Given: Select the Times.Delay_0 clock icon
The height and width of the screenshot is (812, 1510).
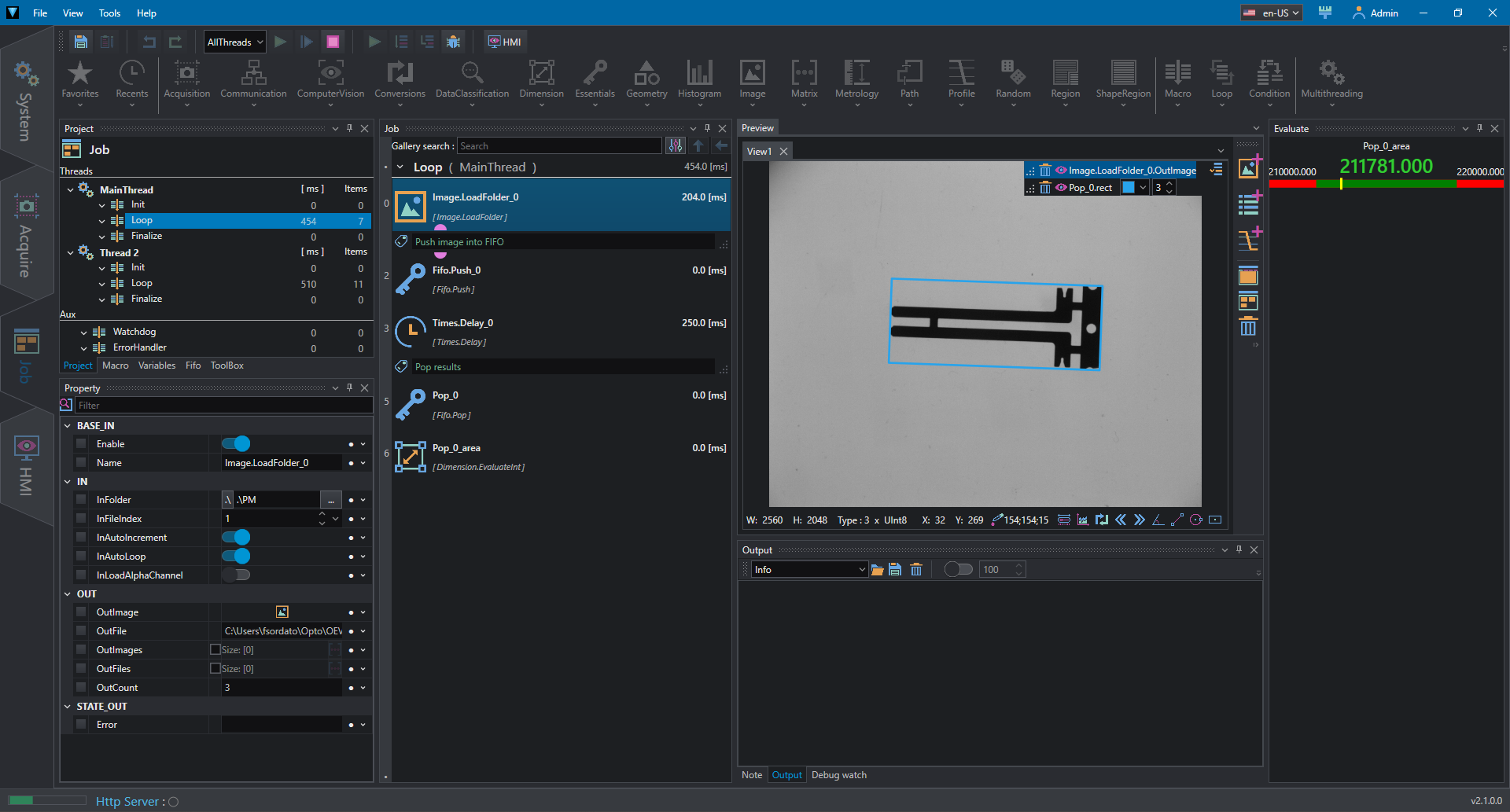Looking at the screenshot, I should click(411, 332).
